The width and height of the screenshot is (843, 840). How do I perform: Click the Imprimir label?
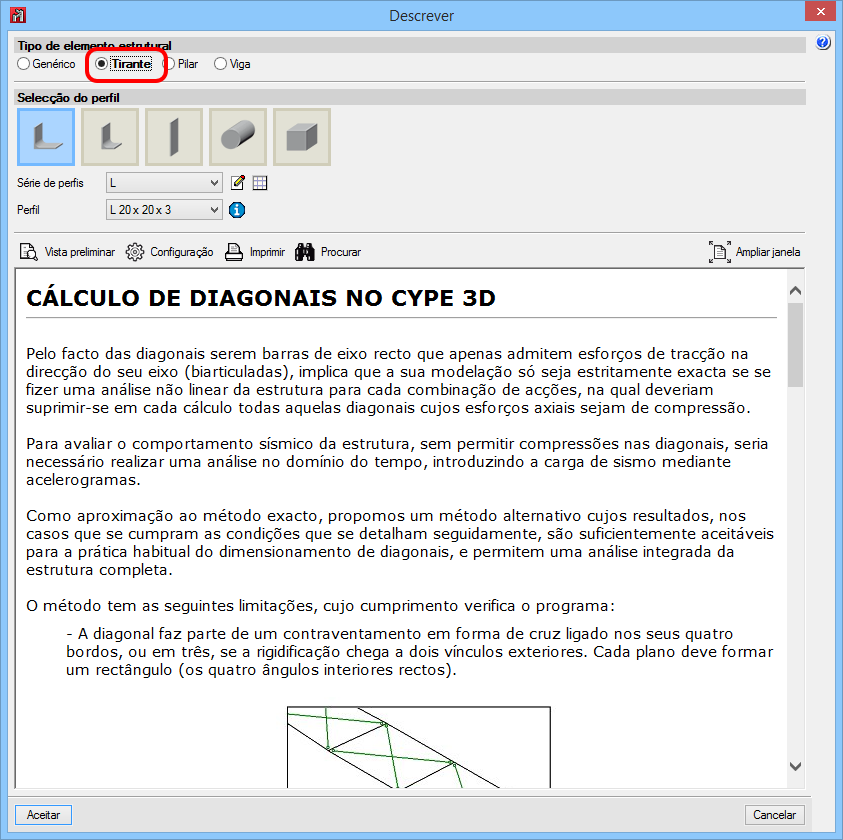[267, 252]
